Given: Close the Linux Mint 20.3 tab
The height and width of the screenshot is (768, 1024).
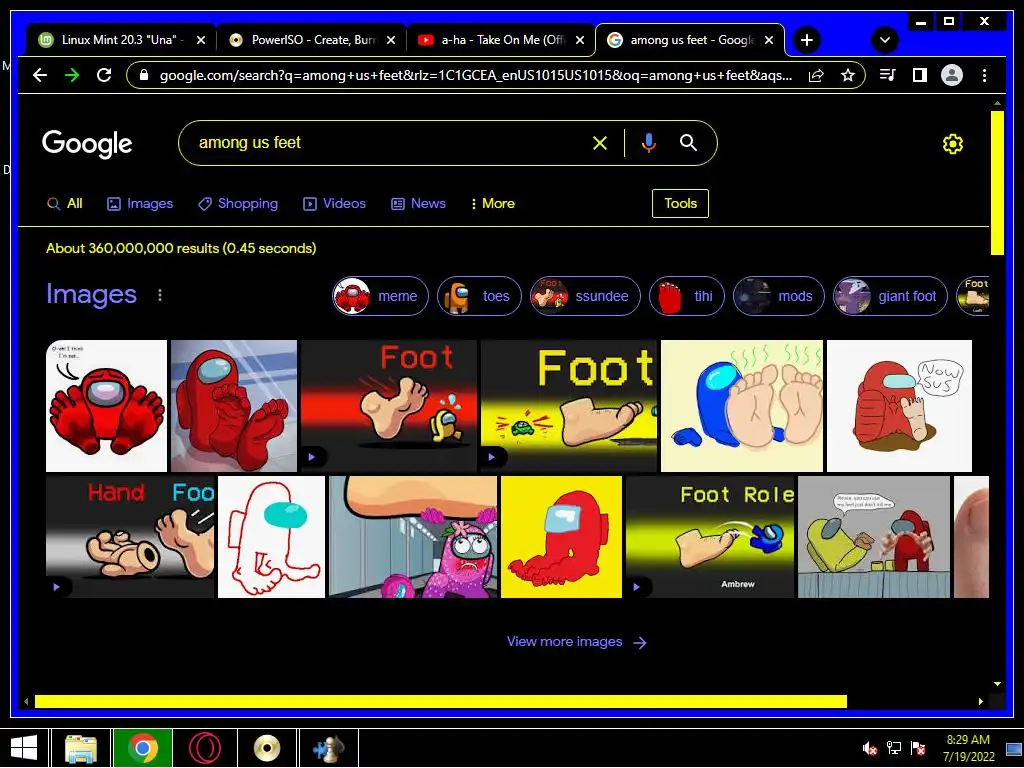Looking at the screenshot, I should (201, 40).
